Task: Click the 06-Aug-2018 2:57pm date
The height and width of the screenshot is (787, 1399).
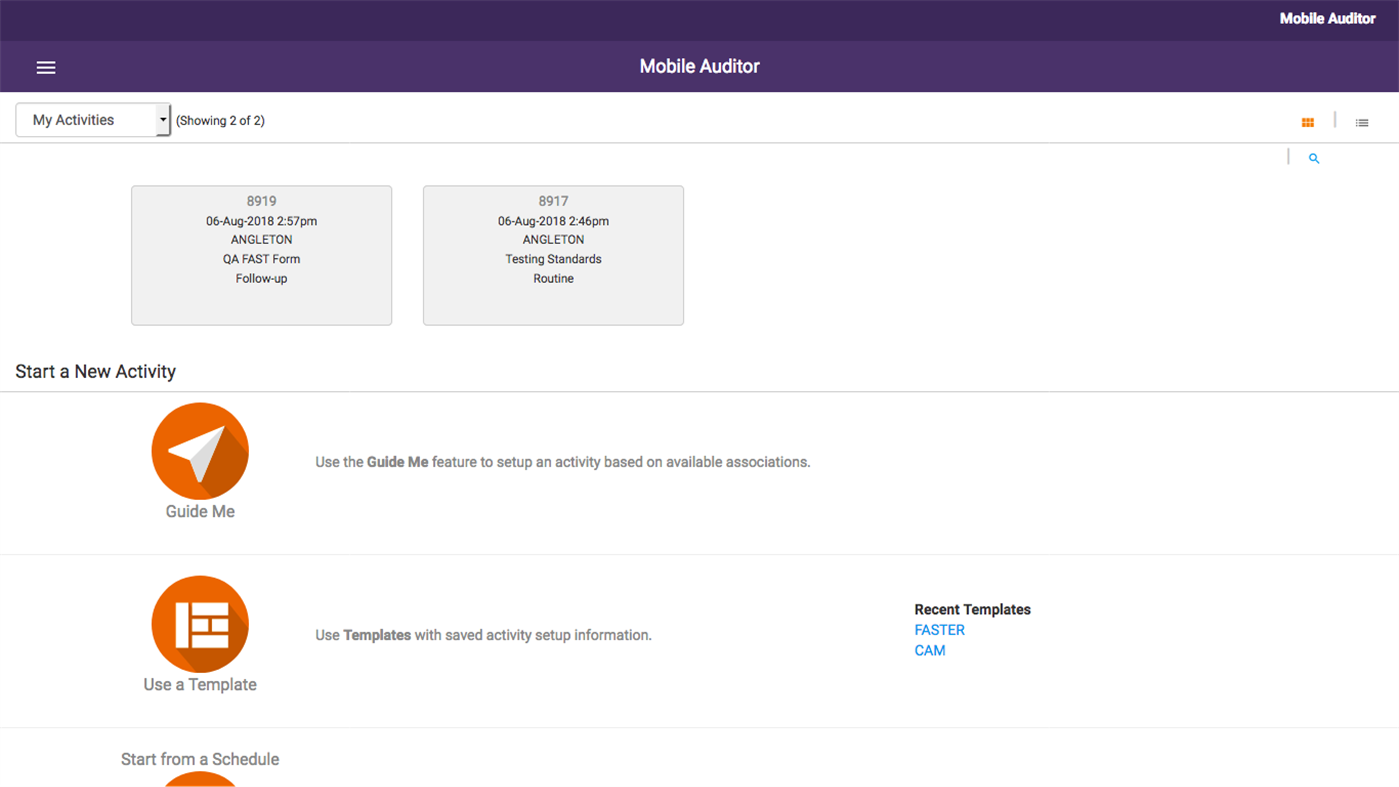Action: [x=261, y=221]
